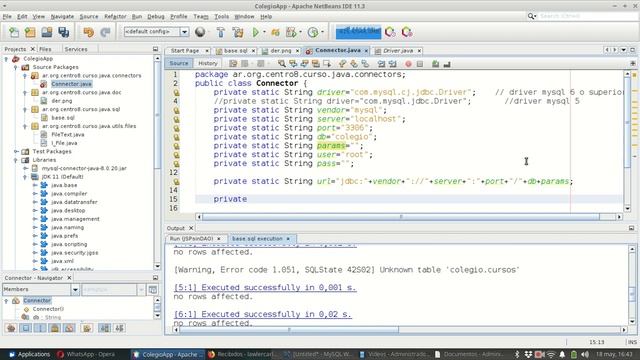Screen dimensions: 640x360
Task: Open the Refactor menu
Action: [x=115, y=16]
